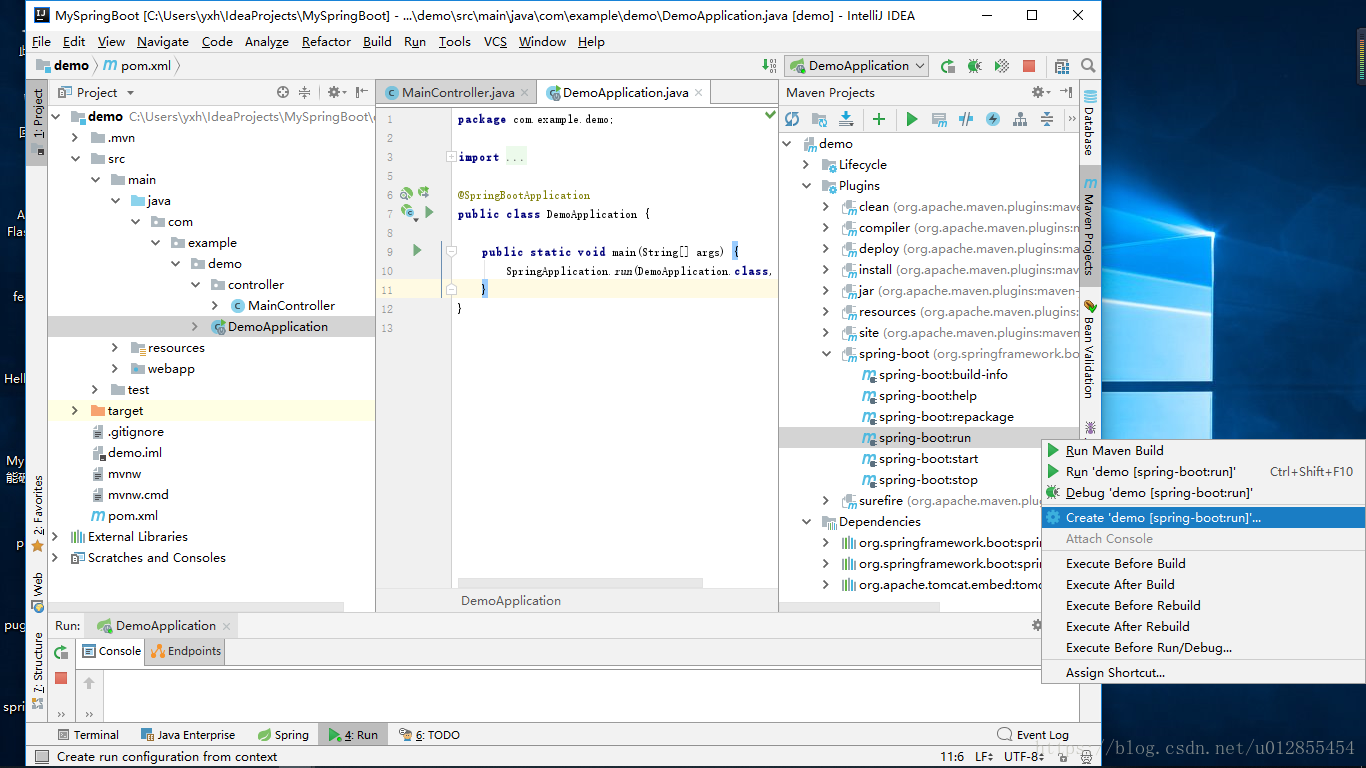The image size is (1366, 768).
Task: Expand the target folder in project tree
Action: 75,411
